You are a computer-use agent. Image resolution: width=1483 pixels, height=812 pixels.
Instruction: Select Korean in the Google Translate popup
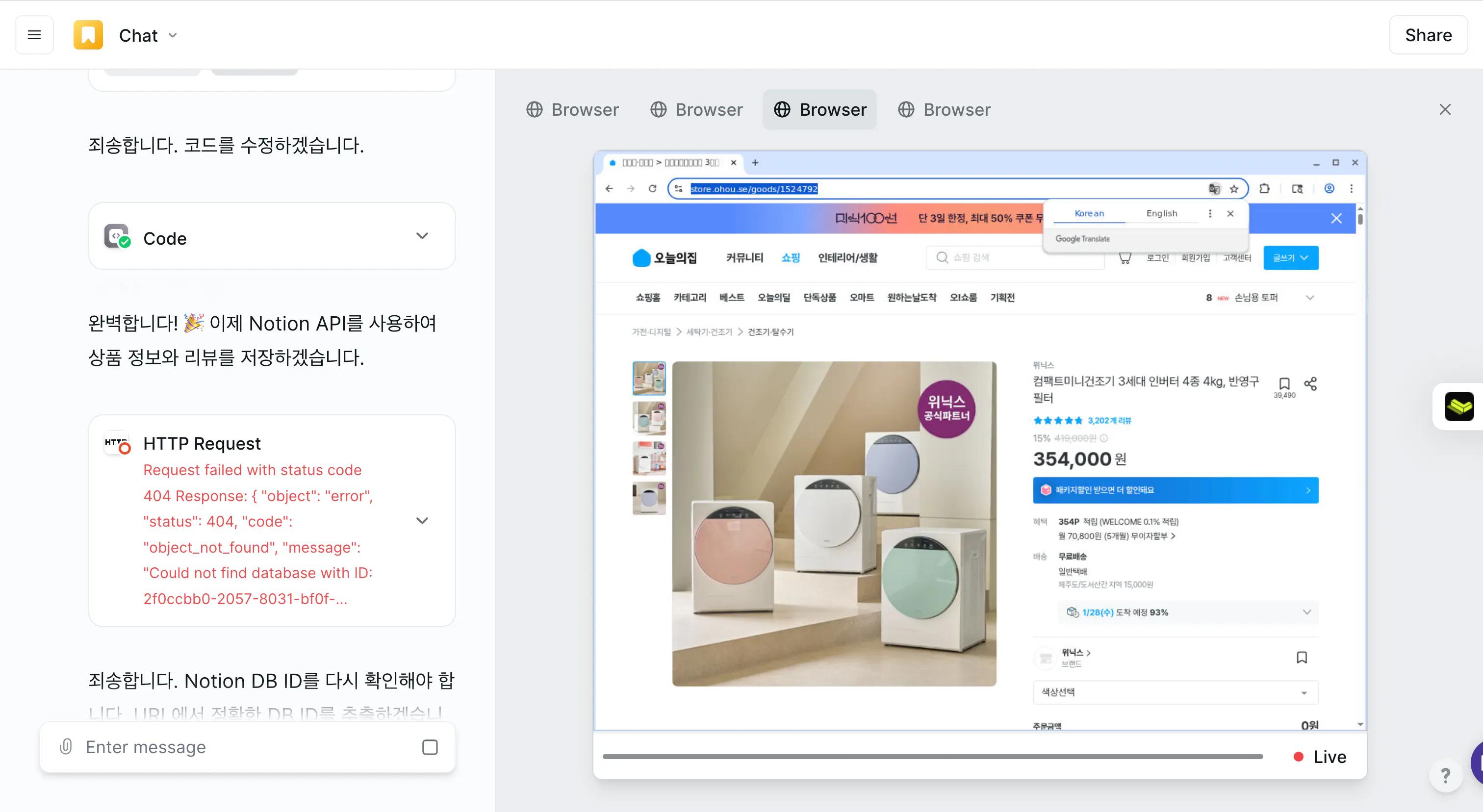click(x=1089, y=213)
